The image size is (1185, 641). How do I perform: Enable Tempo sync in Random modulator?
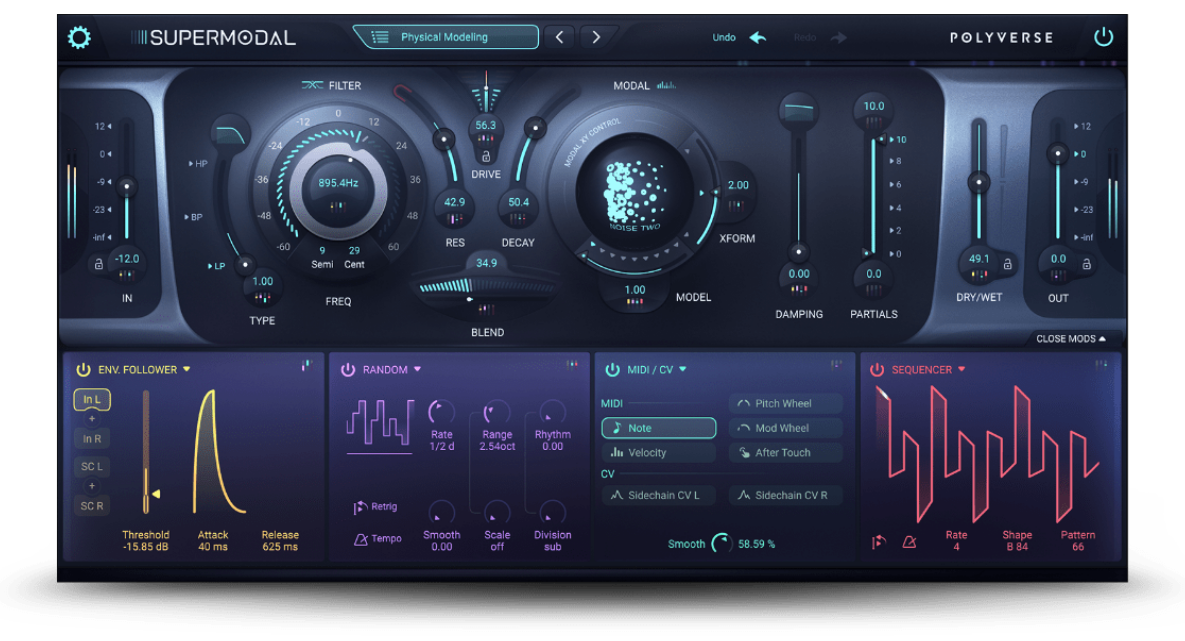(x=378, y=538)
